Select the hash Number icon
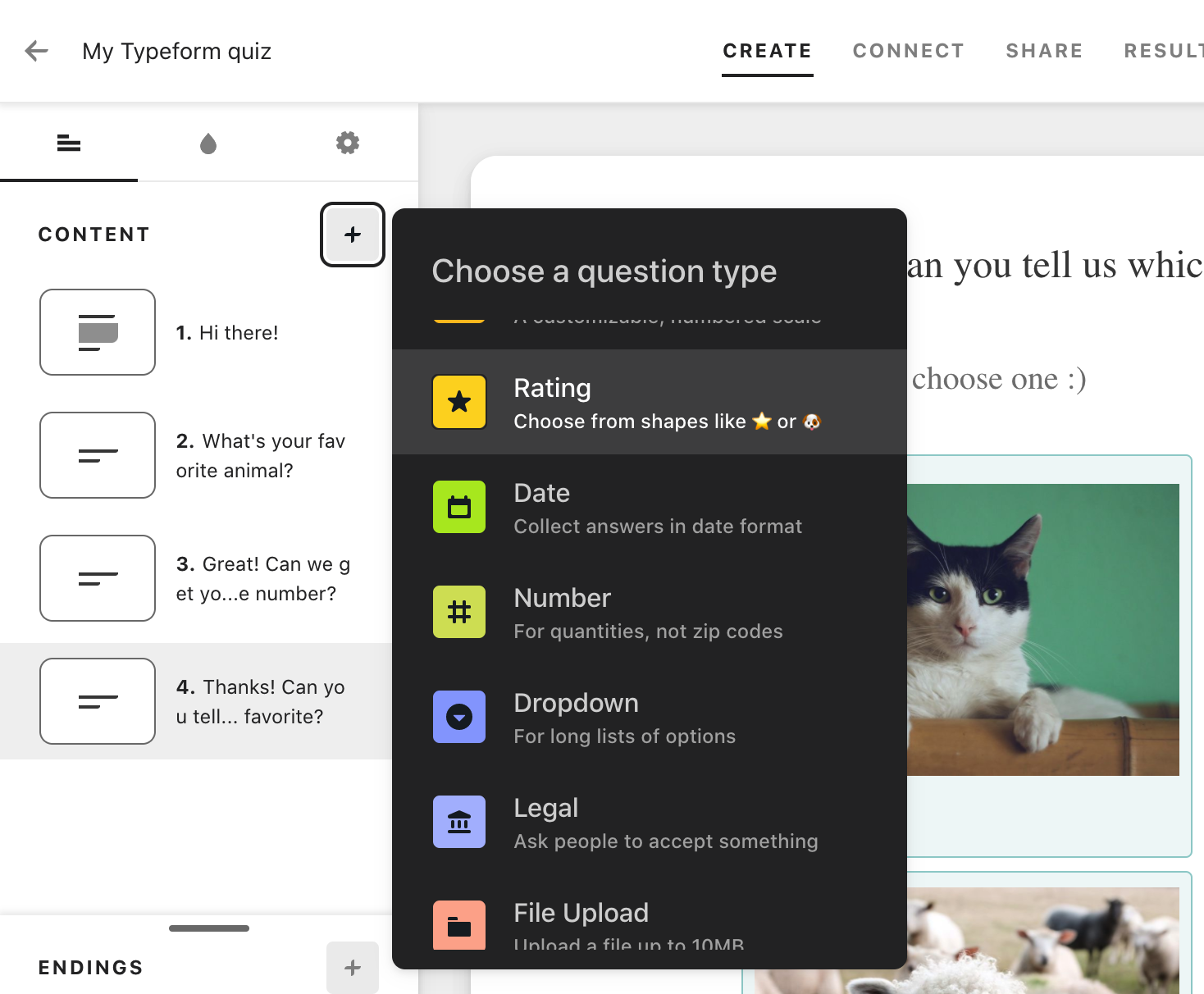Image resolution: width=1204 pixels, height=994 pixels. point(459,612)
